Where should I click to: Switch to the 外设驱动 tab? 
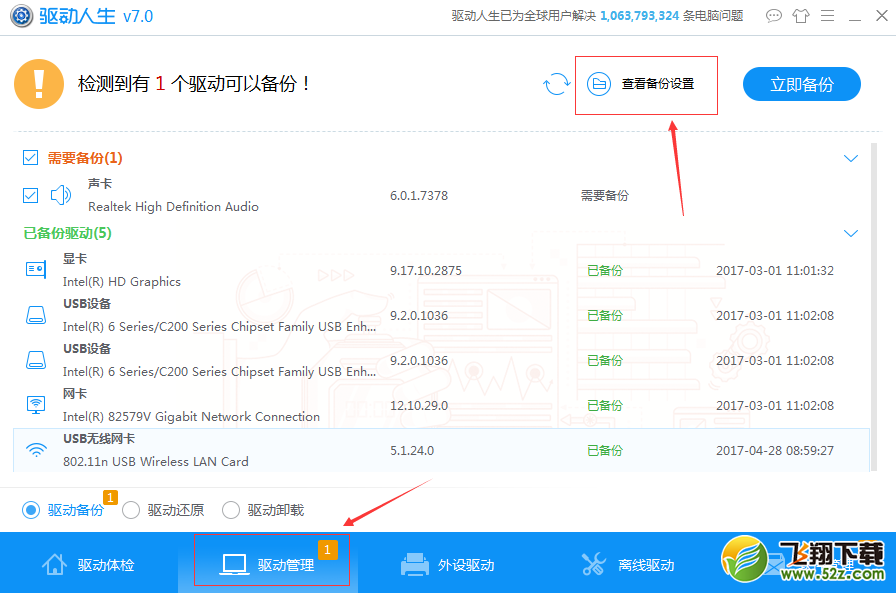coord(448,564)
